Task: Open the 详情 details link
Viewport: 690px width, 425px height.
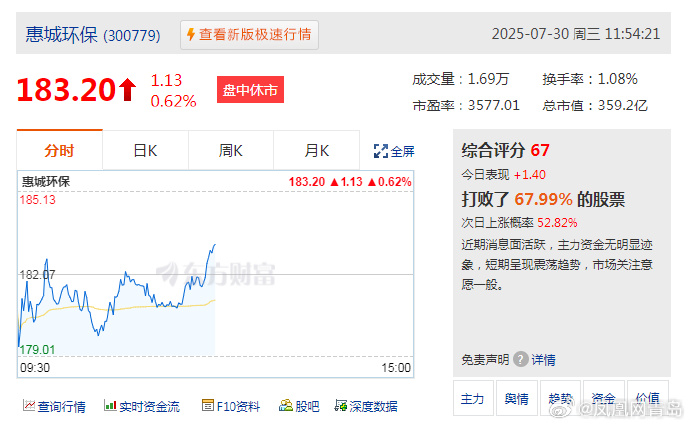Action: point(543,360)
